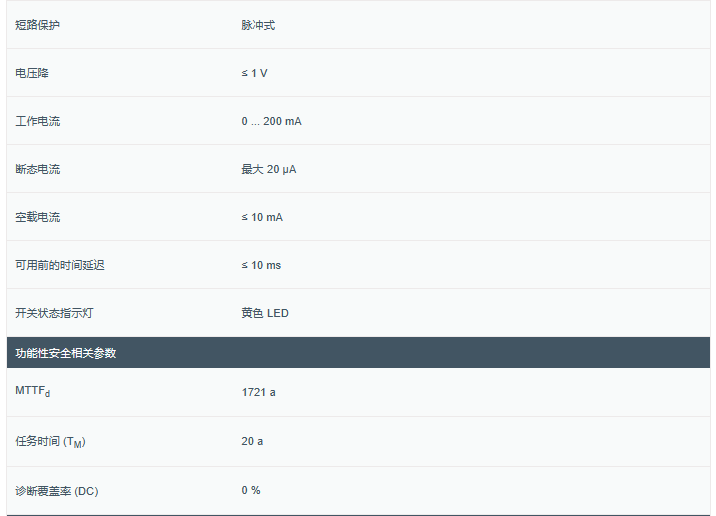Image resolution: width=716 pixels, height=516 pixels.
Task: Click the 诊断覆盖率 (DC) label
Action: pyautogui.click(x=57, y=491)
